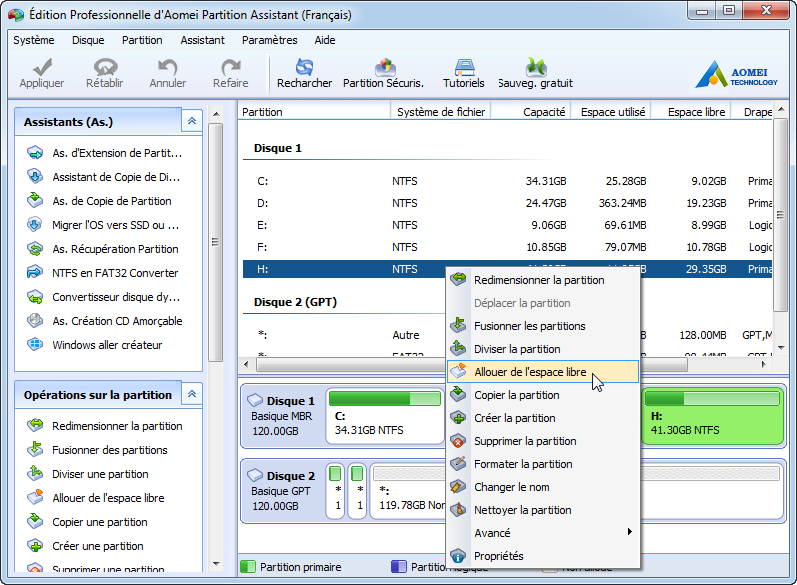Open the Partition menu
Image resolution: width=797 pixels, height=585 pixels.
point(142,40)
